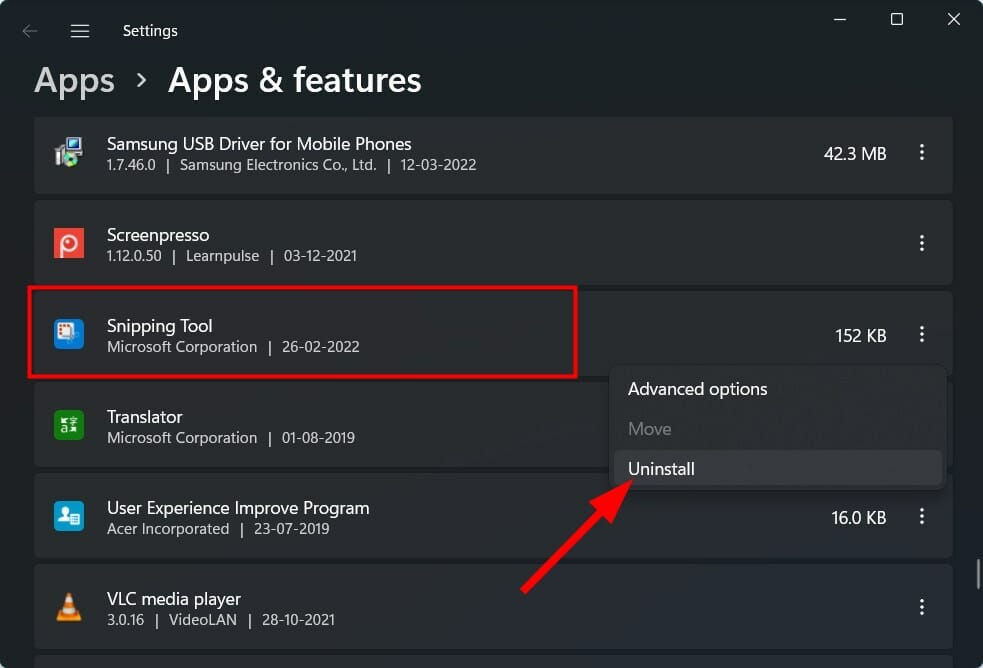Select Uninstall from the context menu

click(x=661, y=468)
